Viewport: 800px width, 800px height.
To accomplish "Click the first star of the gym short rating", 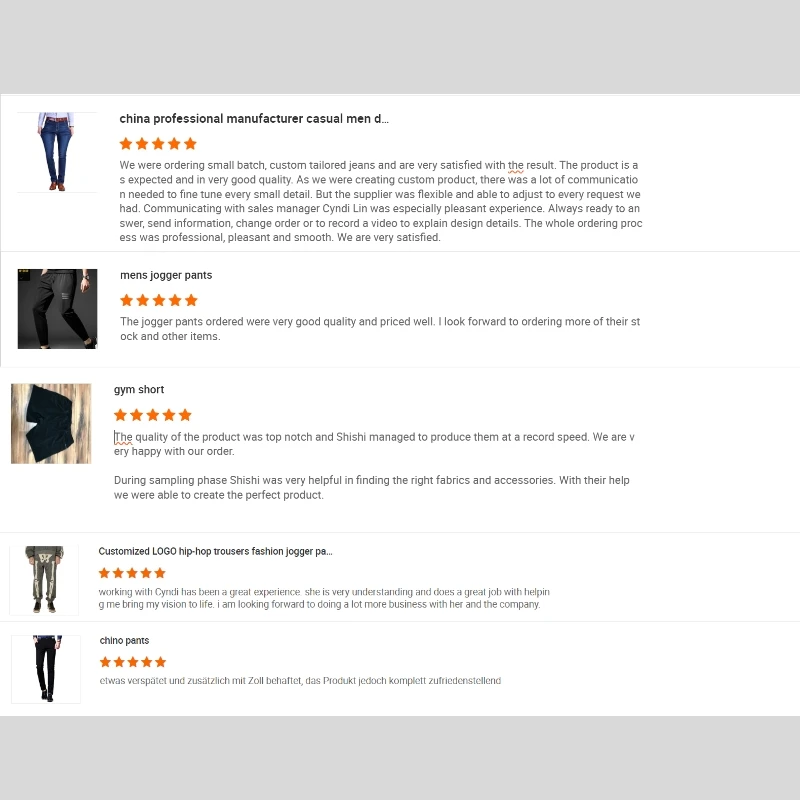I will pyautogui.click(x=120, y=415).
